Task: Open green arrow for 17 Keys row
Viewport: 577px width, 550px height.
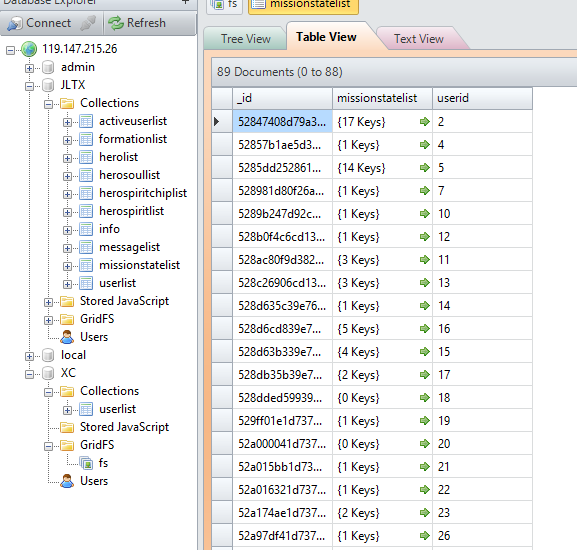Action: click(425, 121)
